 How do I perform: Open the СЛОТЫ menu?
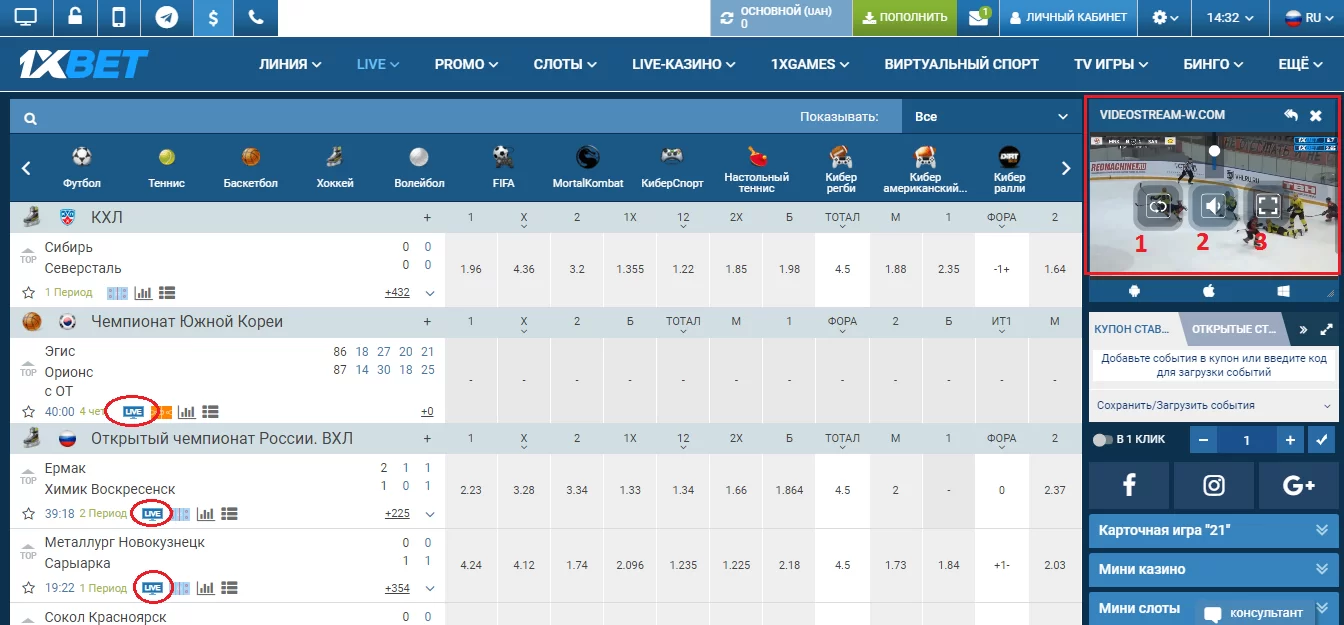click(x=565, y=64)
